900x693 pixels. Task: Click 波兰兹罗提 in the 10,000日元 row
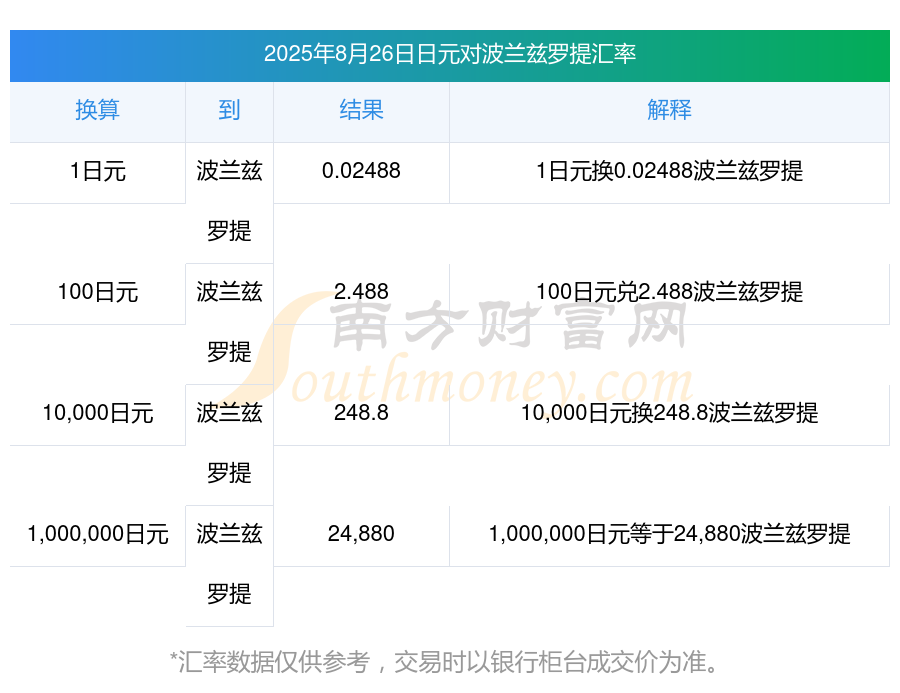[x=229, y=444]
